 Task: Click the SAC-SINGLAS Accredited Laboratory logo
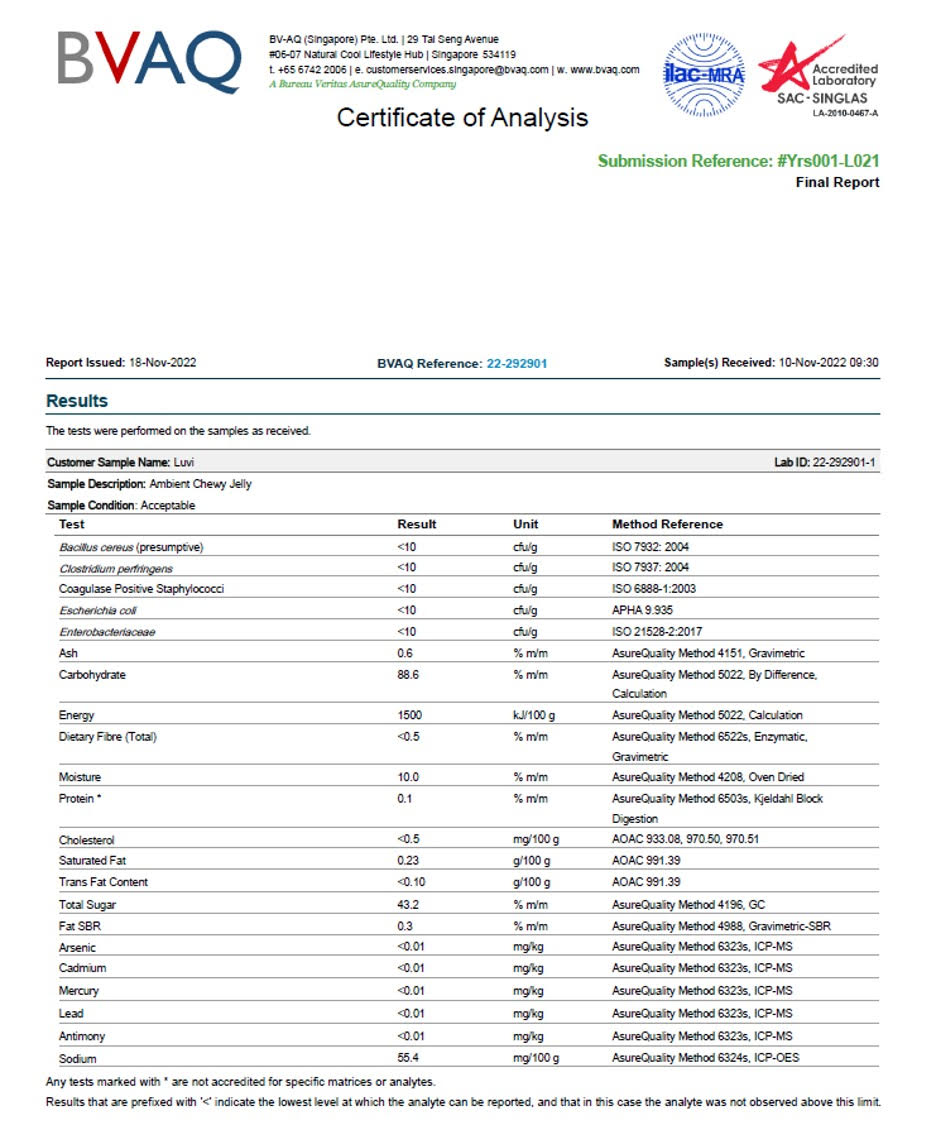[817, 76]
